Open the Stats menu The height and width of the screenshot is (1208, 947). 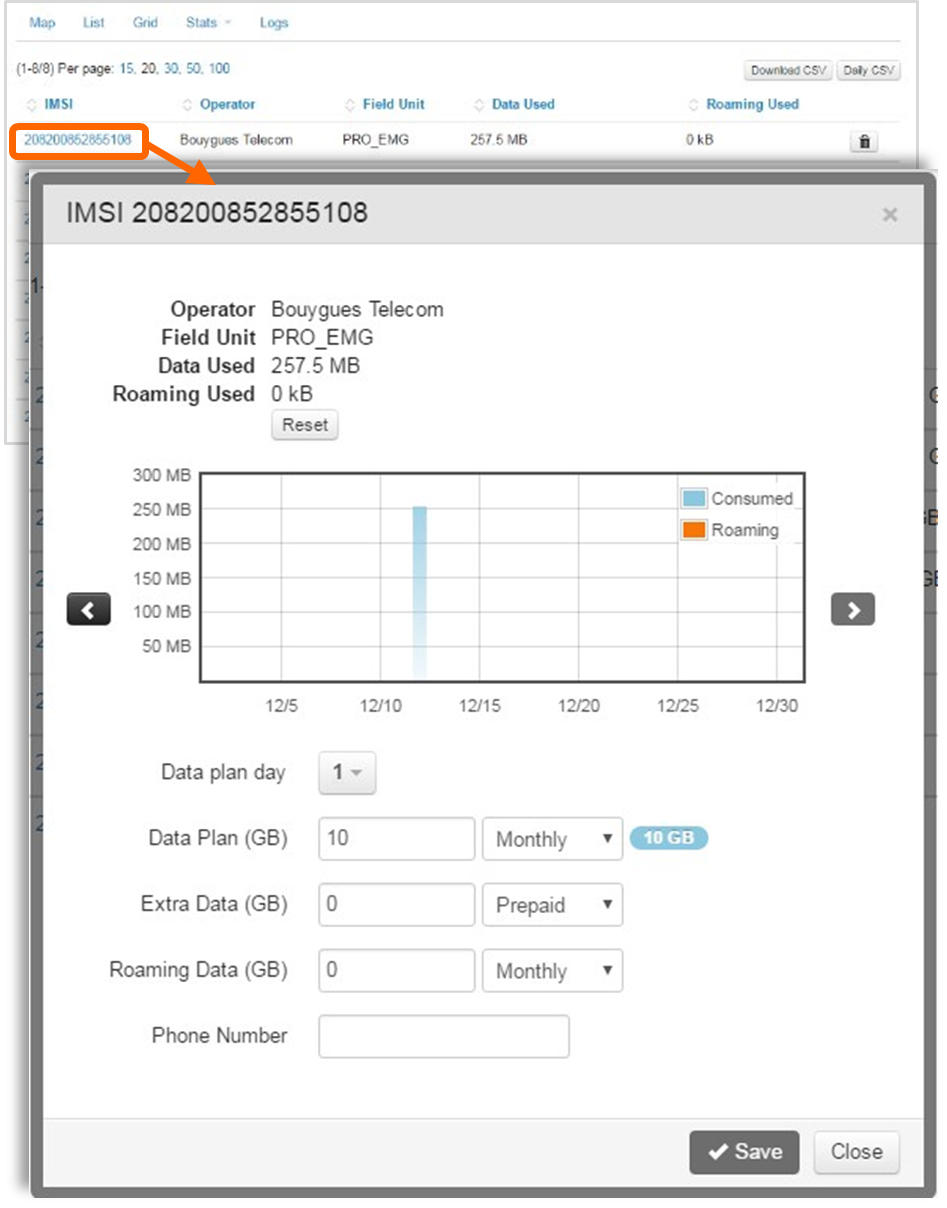coord(207,22)
